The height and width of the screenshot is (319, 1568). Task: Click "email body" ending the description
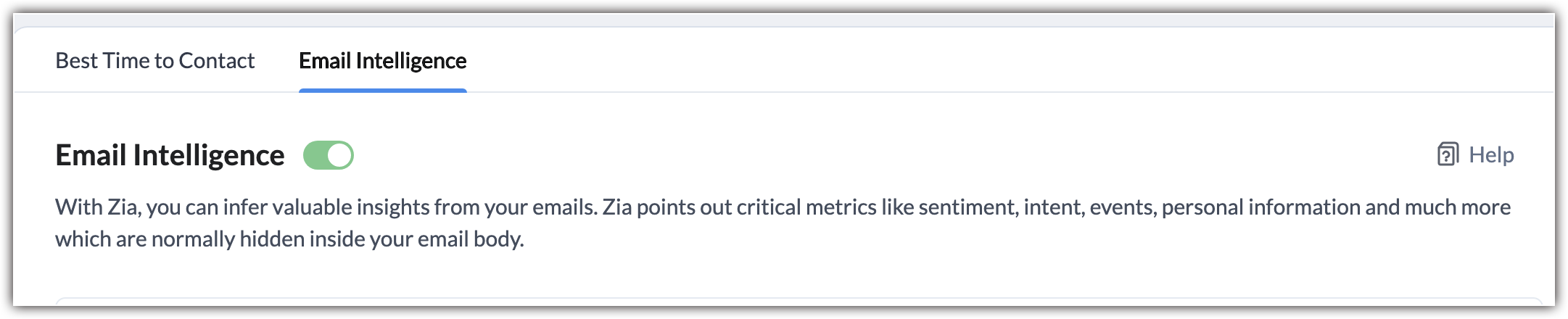[470, 239]
